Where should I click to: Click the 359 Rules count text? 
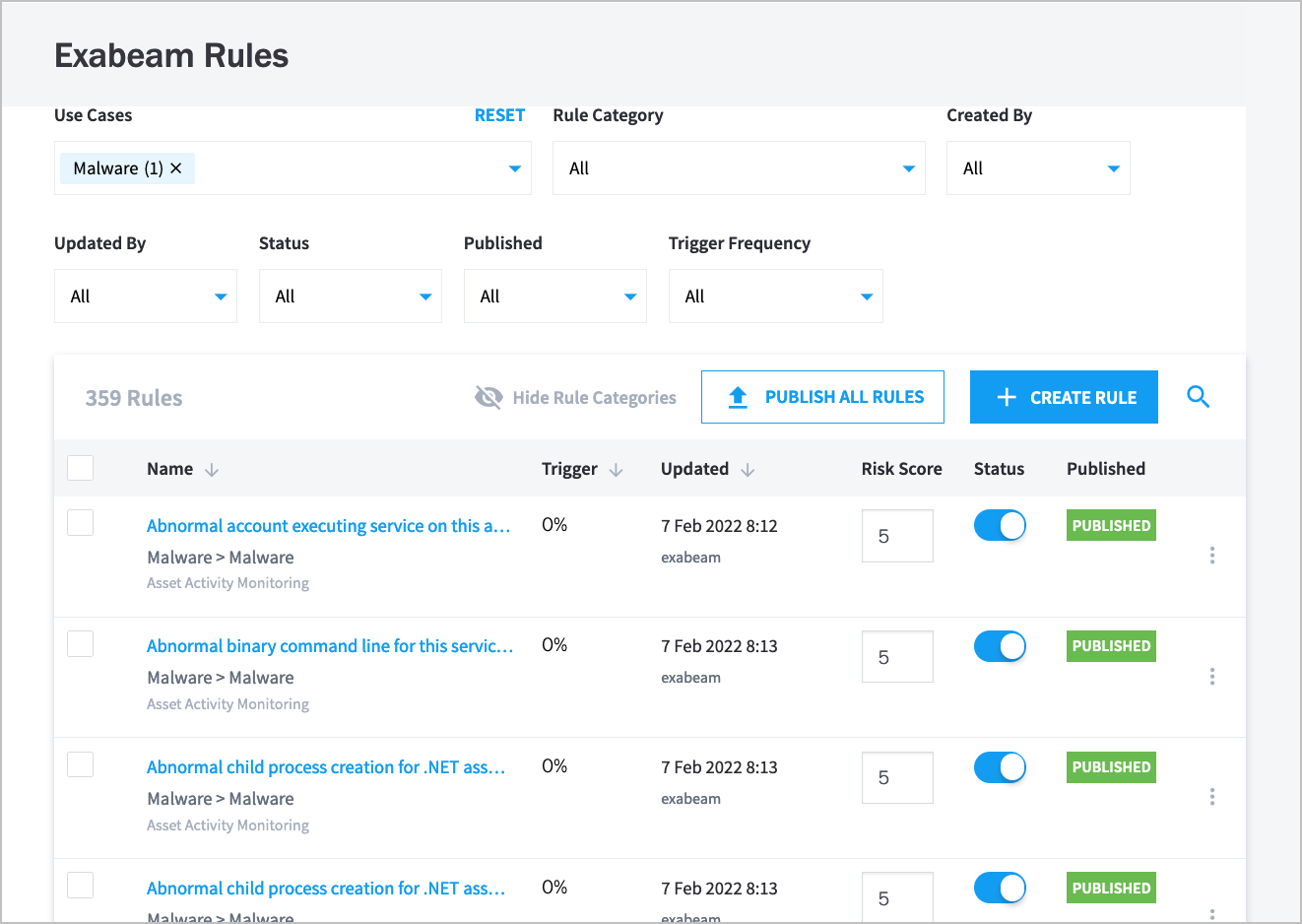(134, 398)
